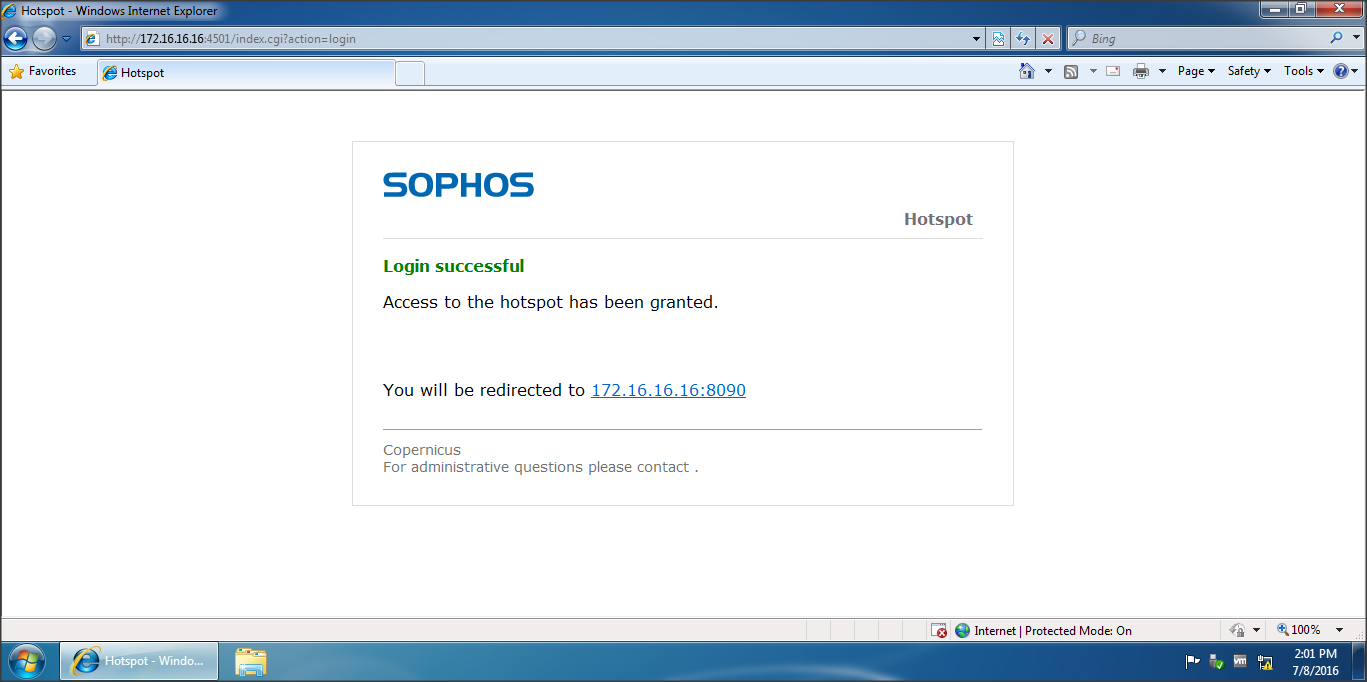
Task: Click the Compatibility View icon in address bar
Action: (x=998, y=39)
